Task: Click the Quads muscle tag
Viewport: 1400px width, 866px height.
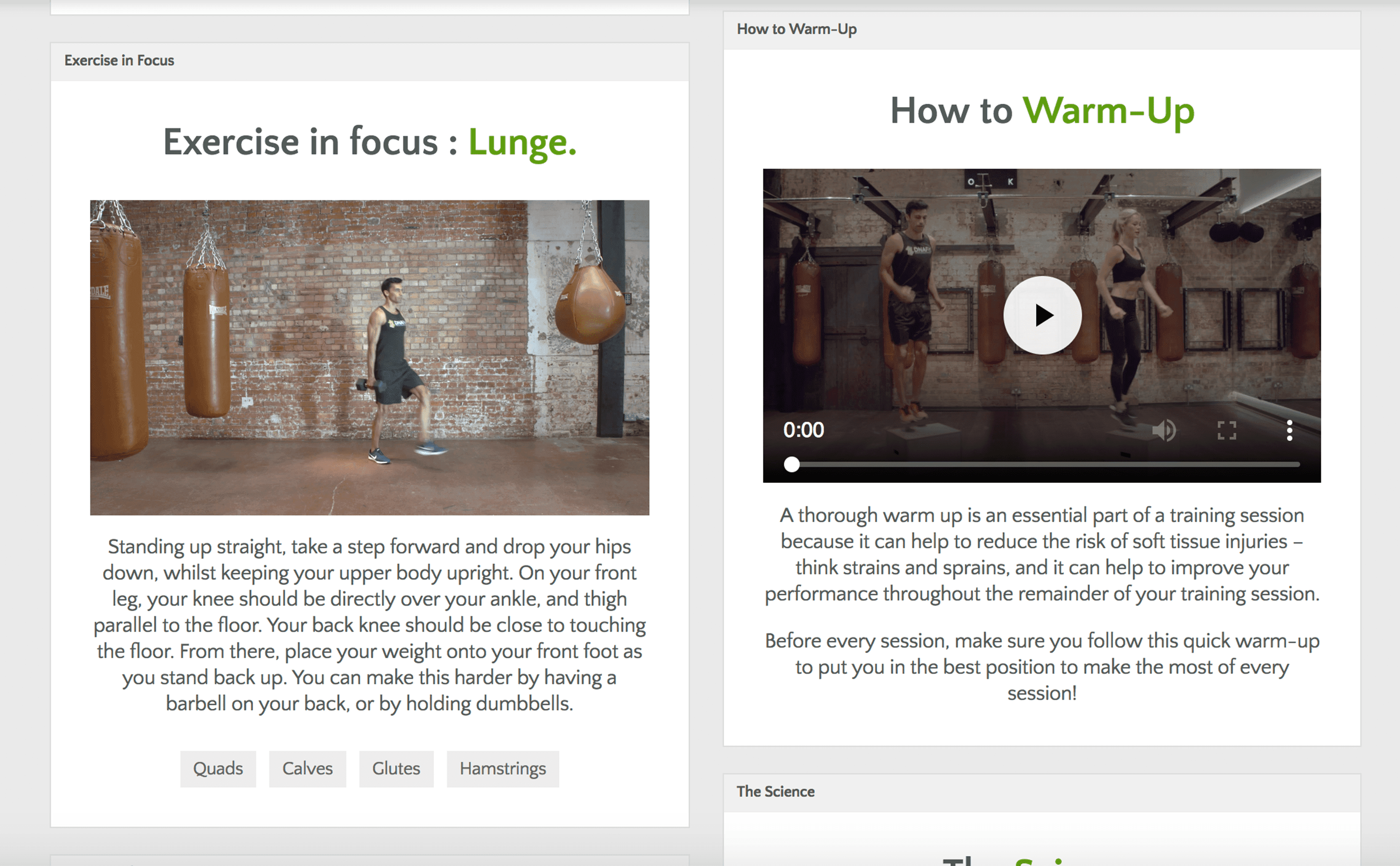Action: [x=217, y=769]
